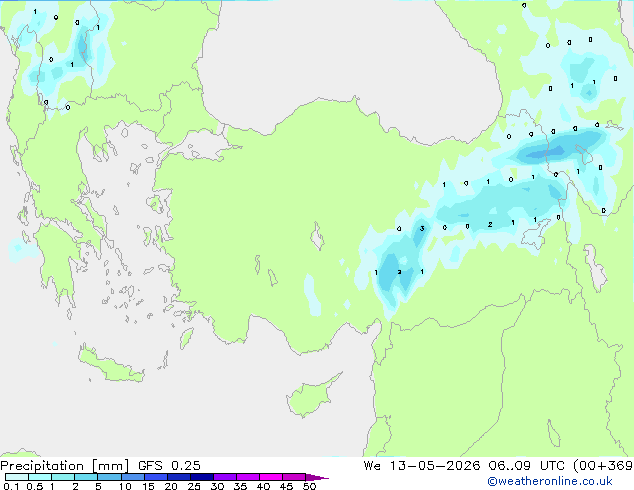
Task: Select the 45 mm legend color swatch
Action: point(294,477)
